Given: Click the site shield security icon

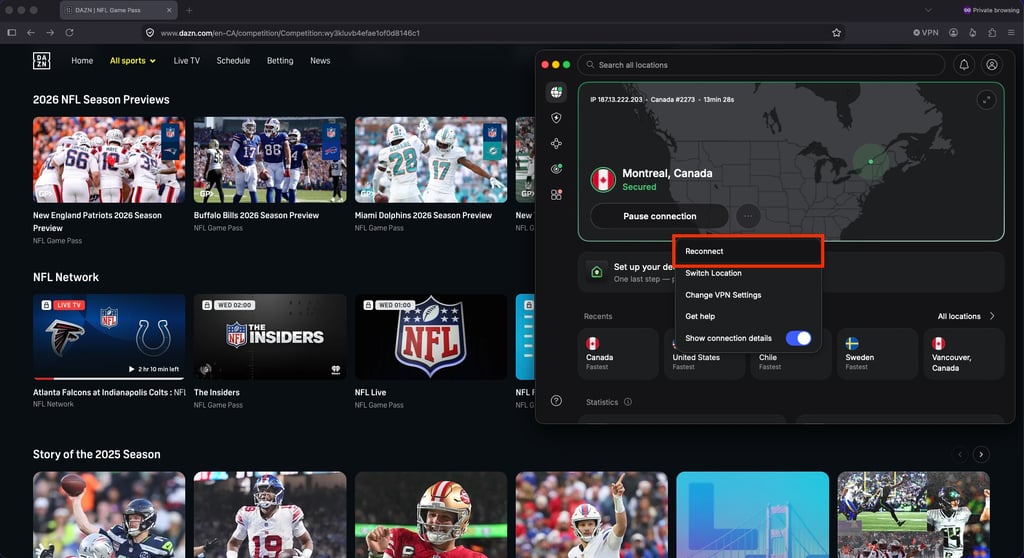Looking at the screenshot, I should 150,33.
